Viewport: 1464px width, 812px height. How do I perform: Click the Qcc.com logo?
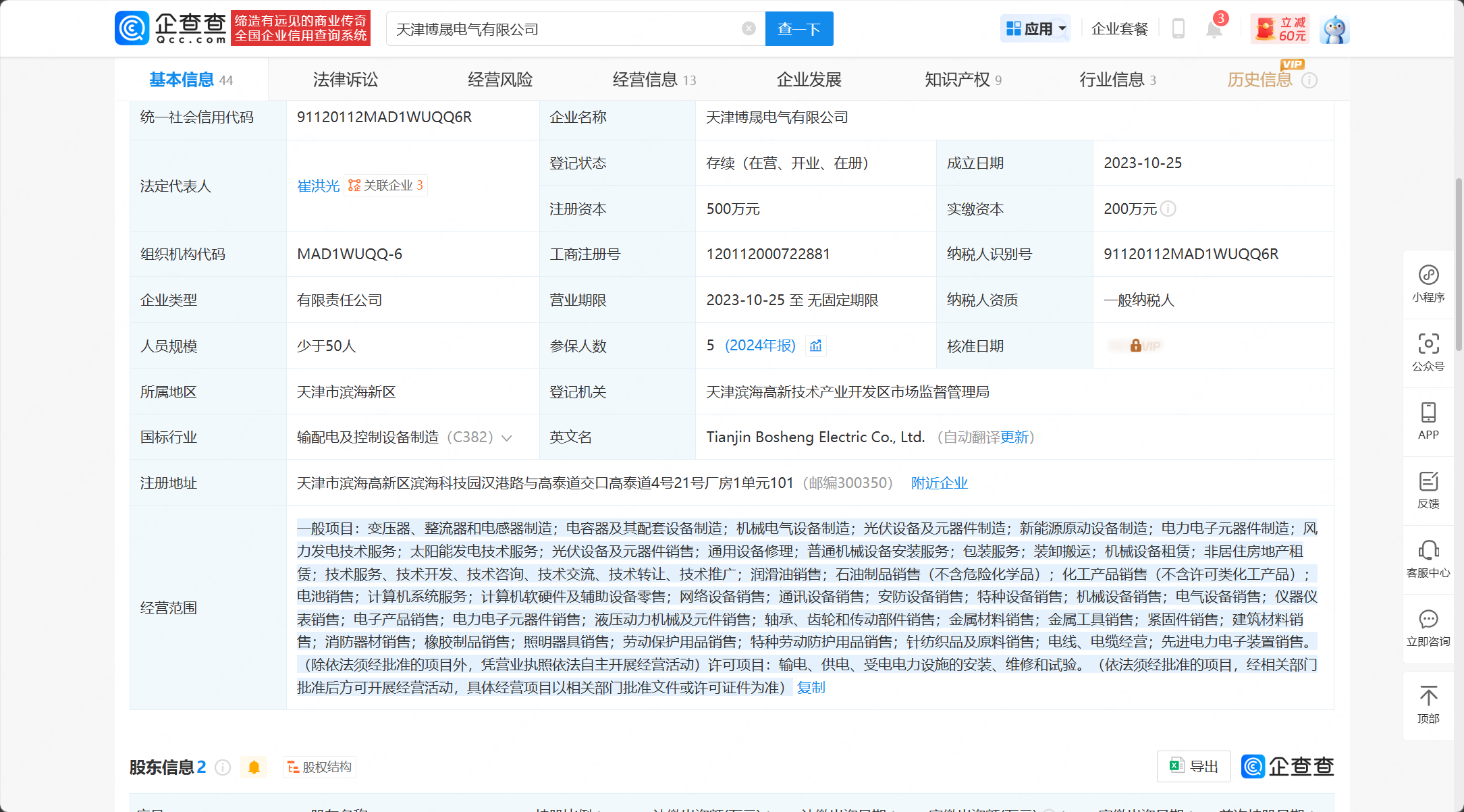pyautogui.click(x=171, y=28)
